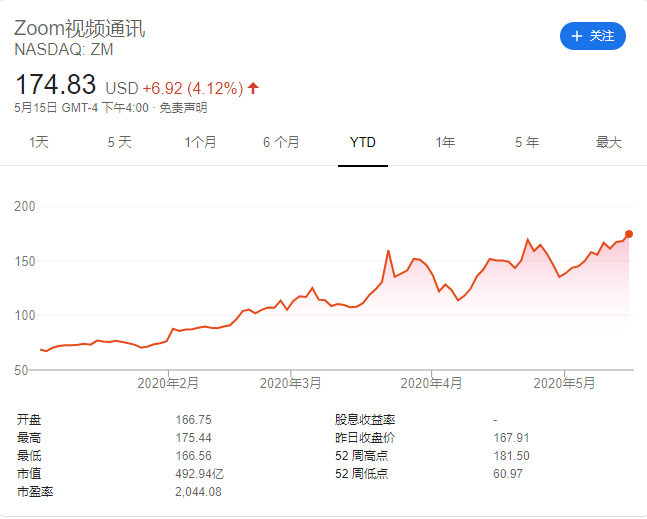Click the 最低 value 166.56
This screenshot has width=647, height=519.
194,456
